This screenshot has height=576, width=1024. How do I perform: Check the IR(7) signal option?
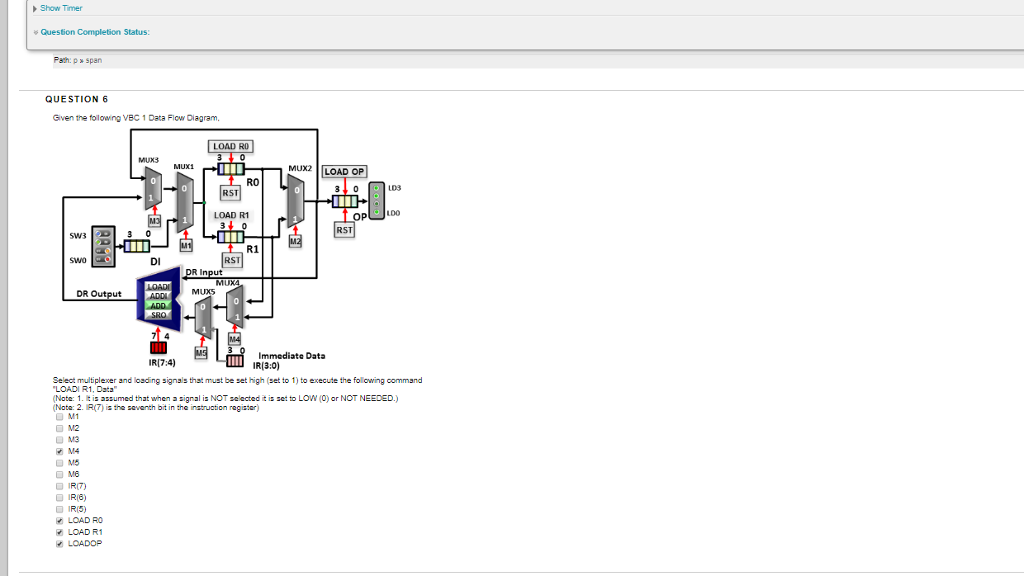point(58,486)
